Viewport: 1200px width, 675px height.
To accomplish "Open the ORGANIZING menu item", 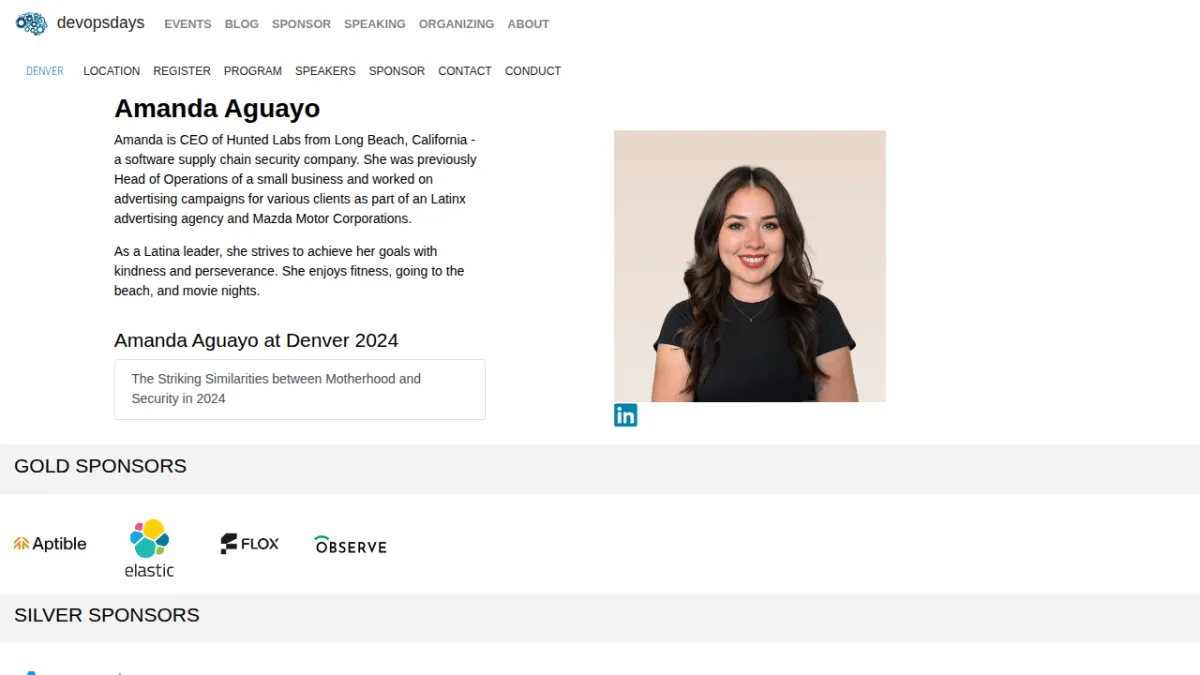I will pos(456,24).
